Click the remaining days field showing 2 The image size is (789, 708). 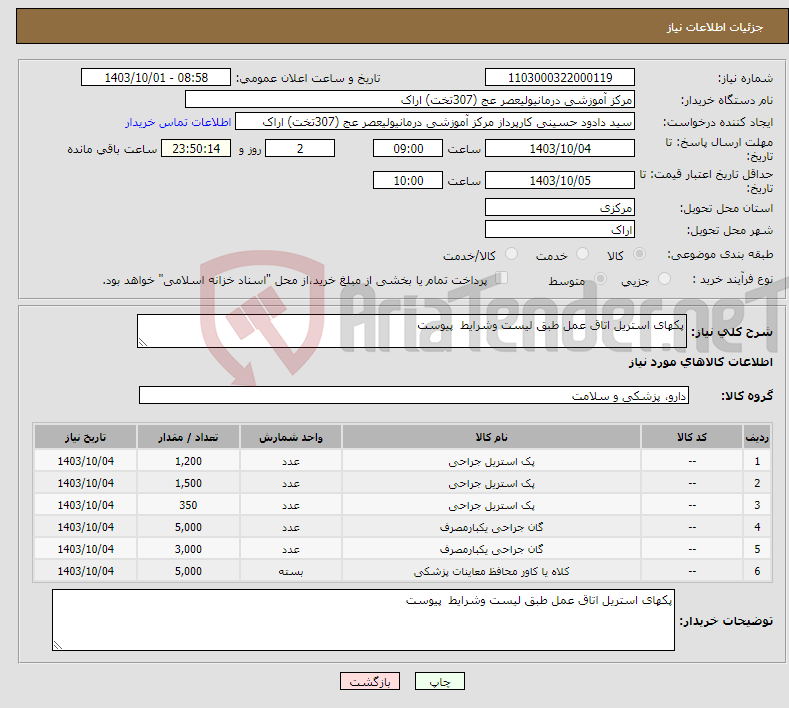(300, 148)
